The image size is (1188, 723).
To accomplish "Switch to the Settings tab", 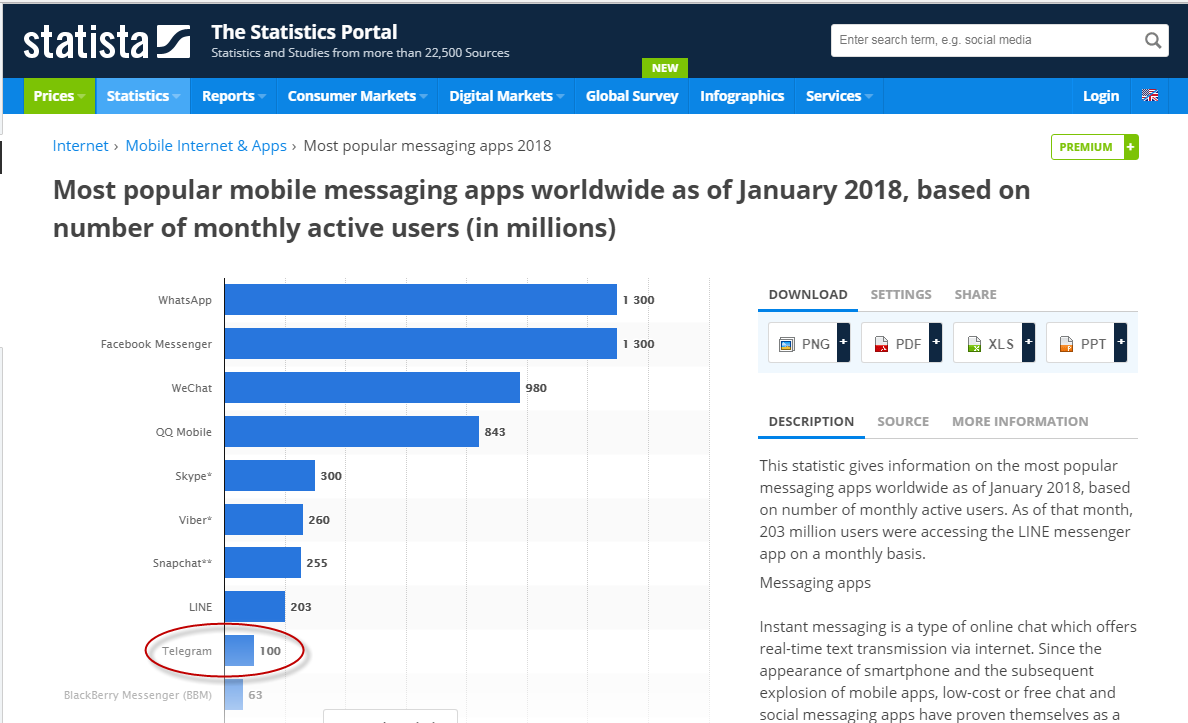I will click(901, 295).
